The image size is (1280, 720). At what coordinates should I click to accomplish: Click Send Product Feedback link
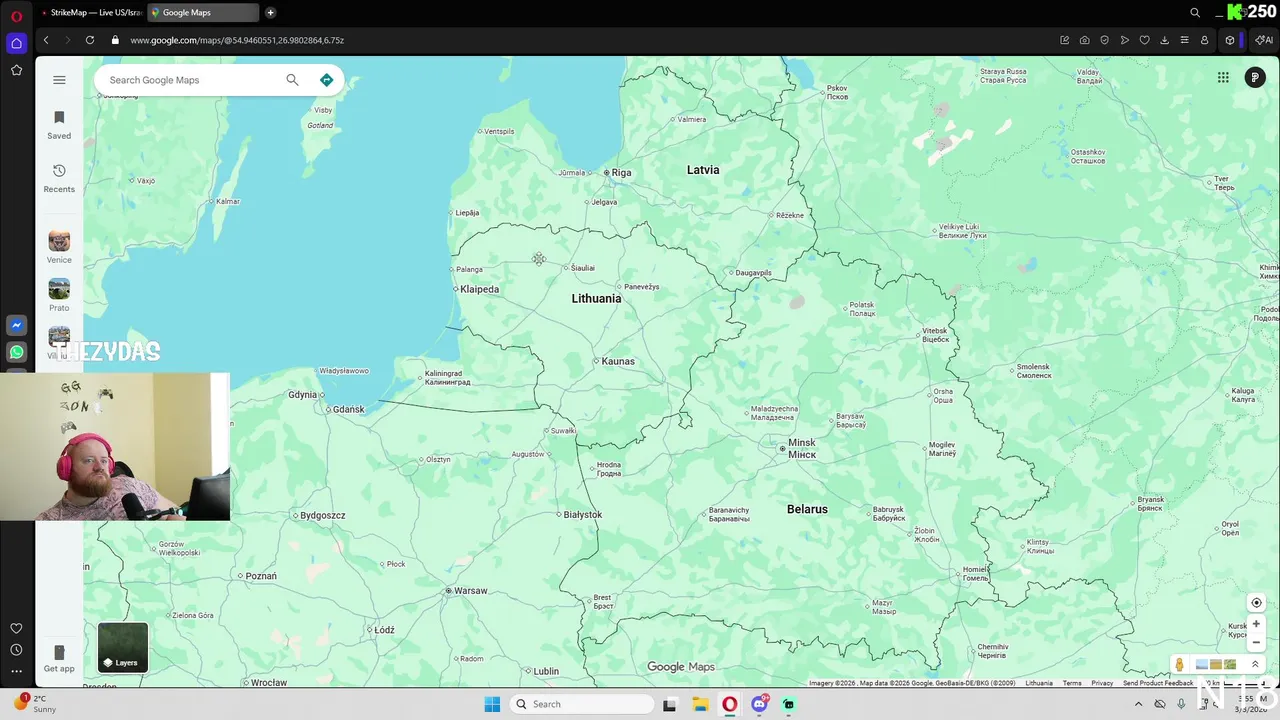pyautogui.click(x=1157, y=683)
